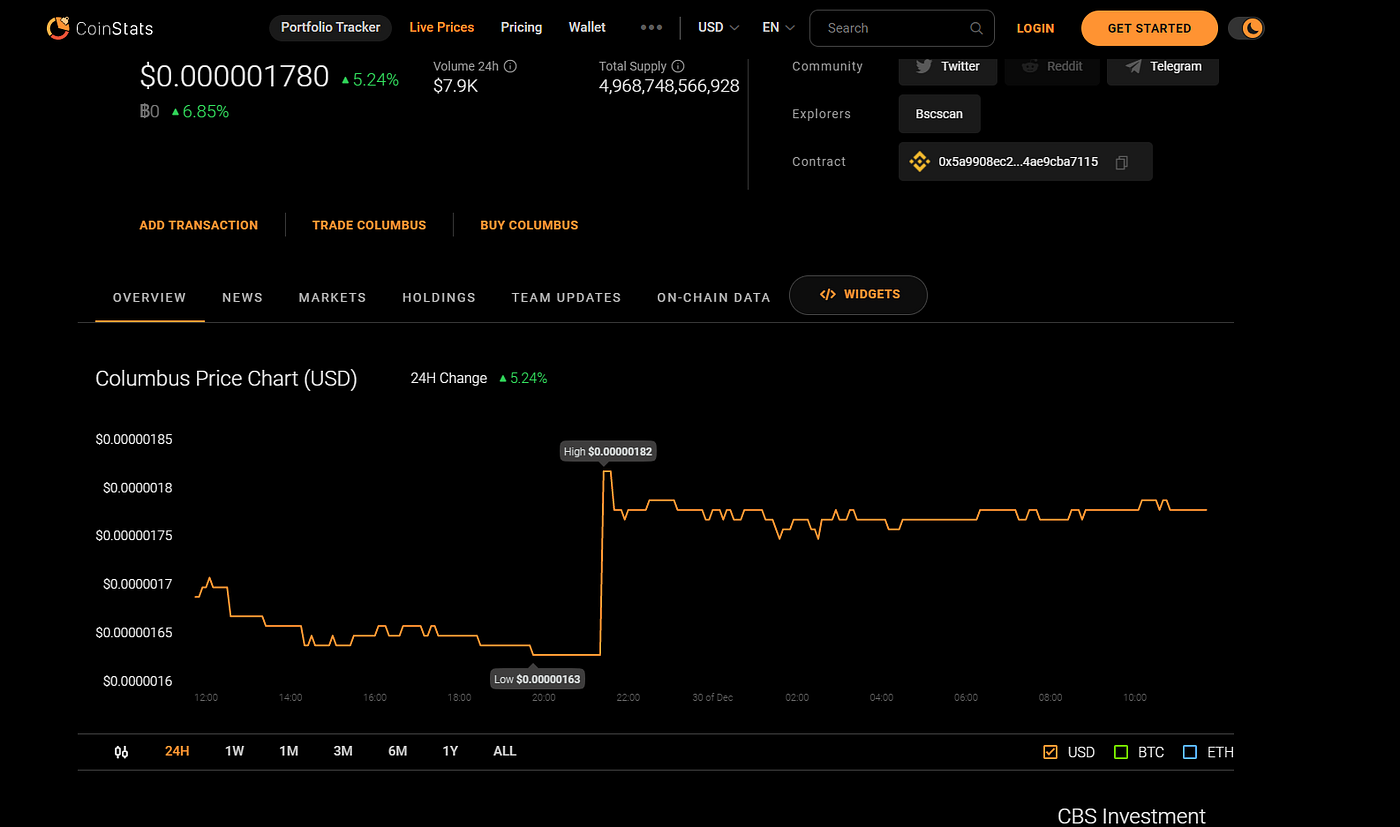1400x827 pixels.
Task: Click the contract address 0x5a9908ec2...4ae9cba7115
Action: click(1018, 161)
